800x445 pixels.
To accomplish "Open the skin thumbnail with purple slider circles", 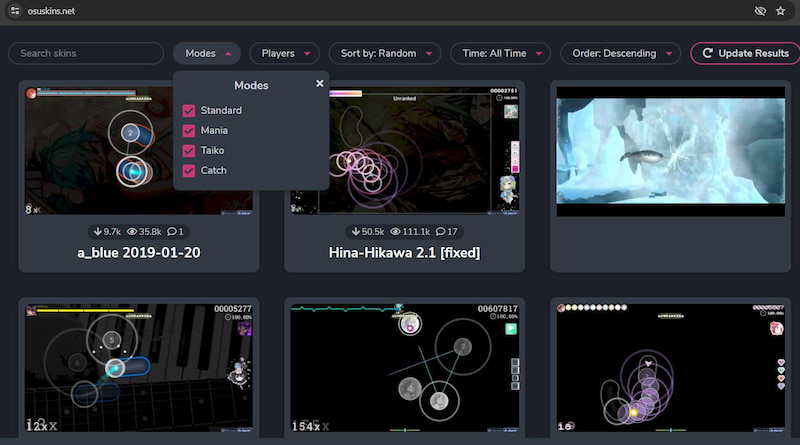I will pyautogui.click(x=670, y=368).
